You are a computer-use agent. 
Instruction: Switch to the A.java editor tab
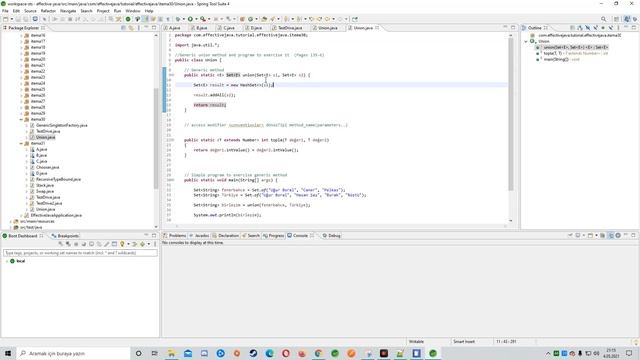175,28
